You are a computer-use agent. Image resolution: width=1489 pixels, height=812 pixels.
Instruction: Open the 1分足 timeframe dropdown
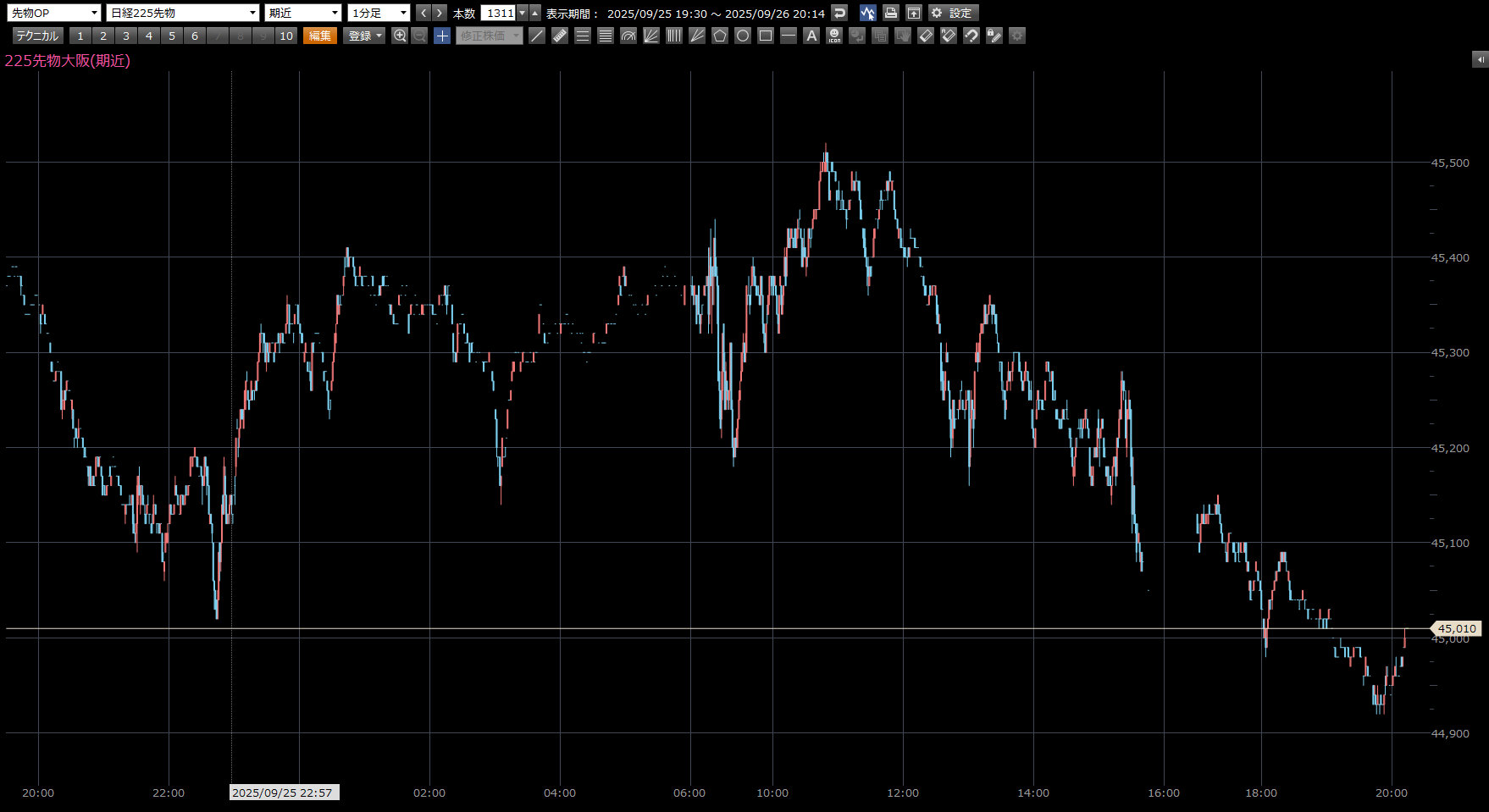tap(379, 13)
